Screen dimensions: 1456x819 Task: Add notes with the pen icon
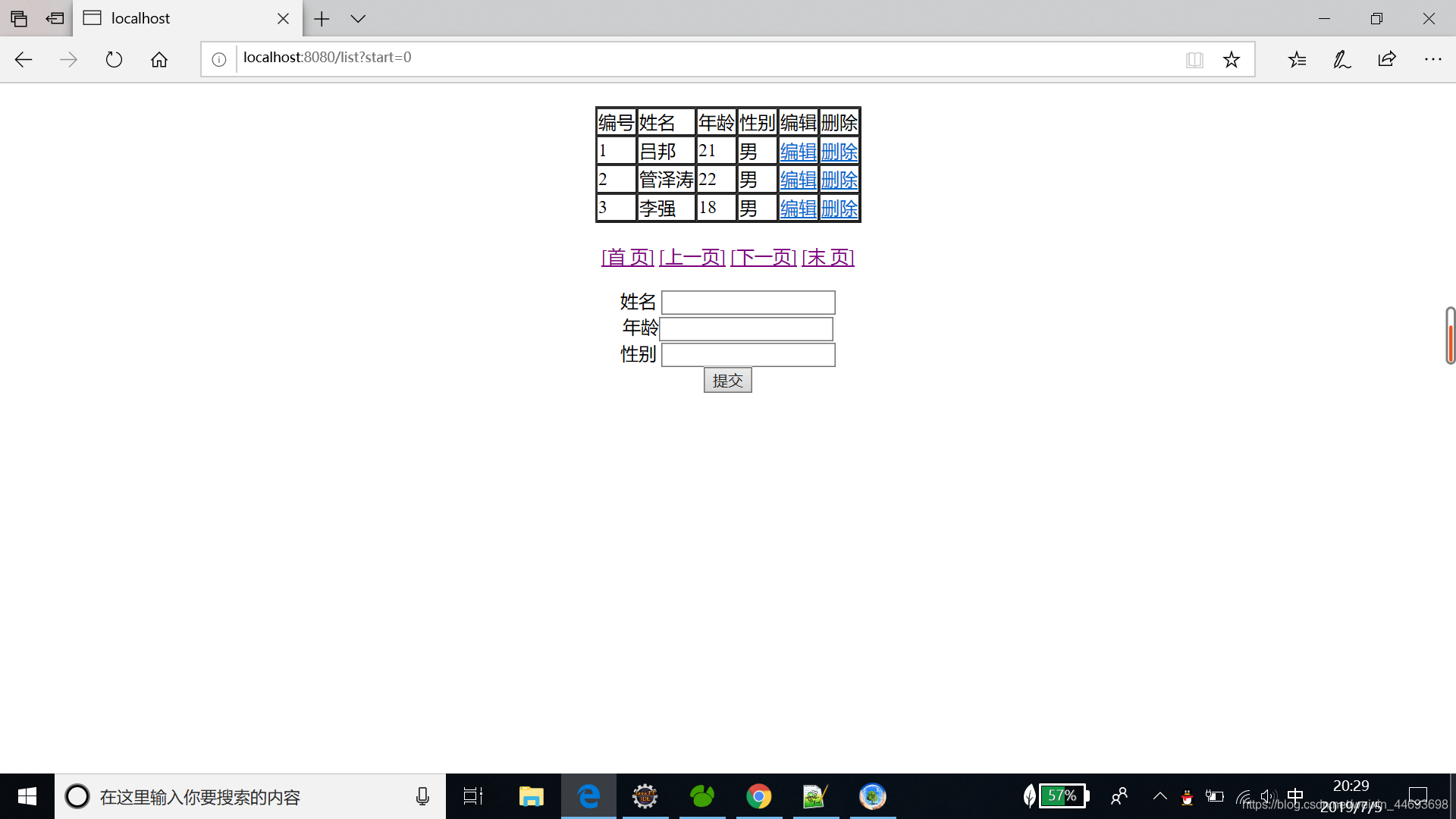point(1342,59)
